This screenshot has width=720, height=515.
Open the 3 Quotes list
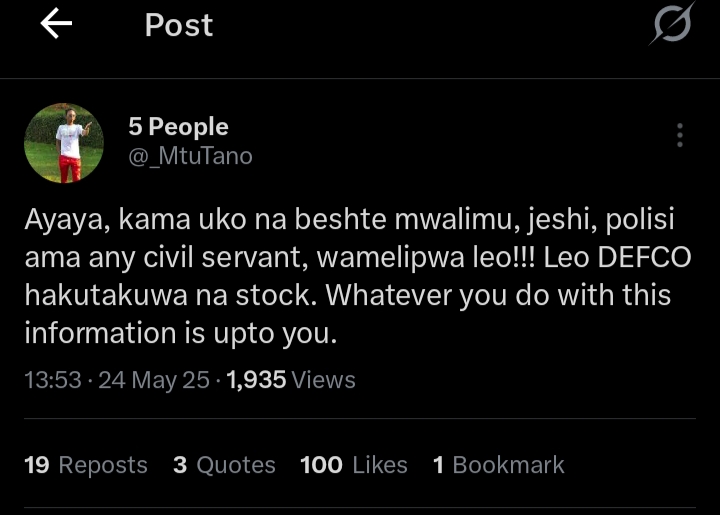click(224, 465)
